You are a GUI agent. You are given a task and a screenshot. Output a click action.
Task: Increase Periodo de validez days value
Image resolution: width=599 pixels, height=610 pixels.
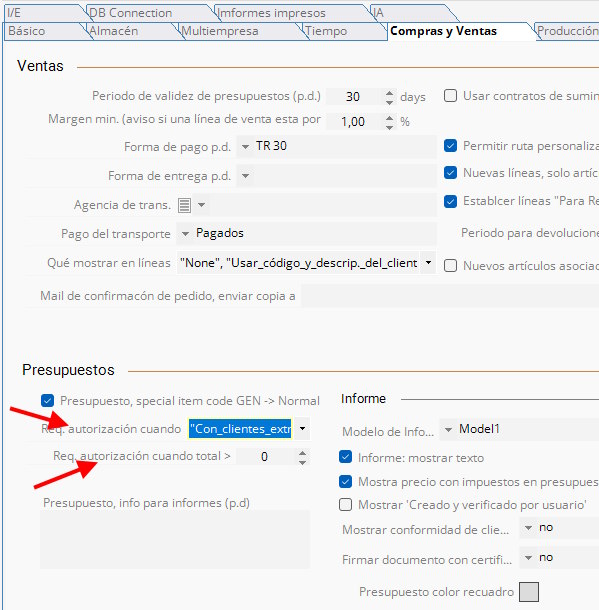pos(389,93)
